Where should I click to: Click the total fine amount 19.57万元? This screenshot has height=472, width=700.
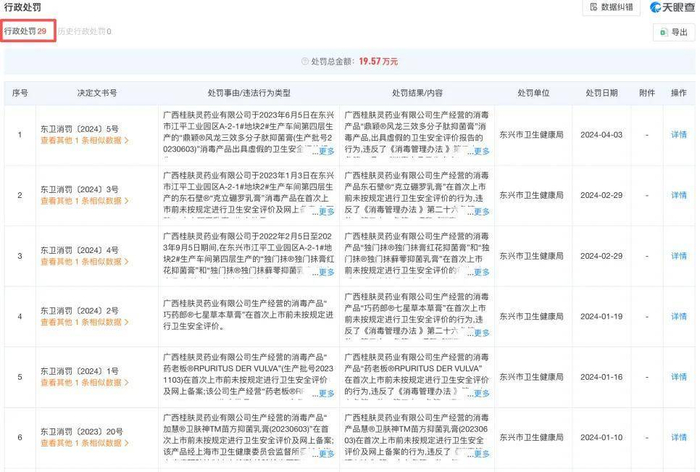pos(378,61)
